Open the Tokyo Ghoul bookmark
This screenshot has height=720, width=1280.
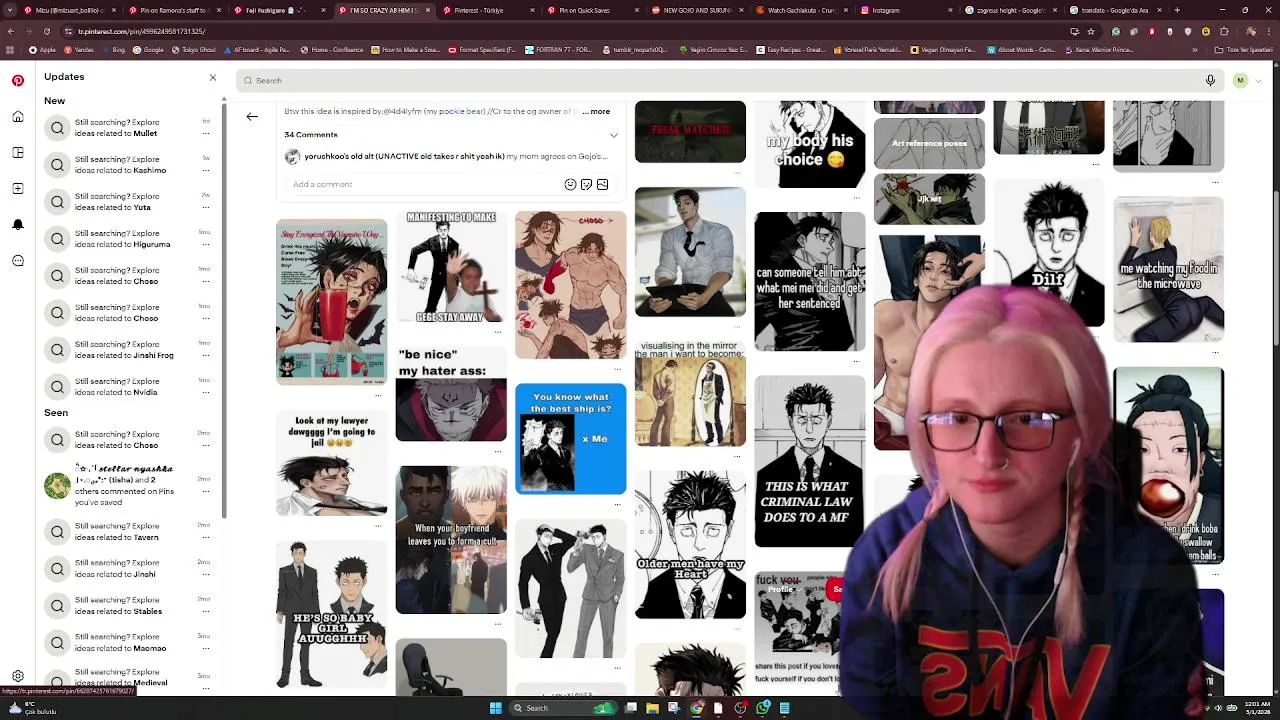pyautogui.click(x=196, y=49)
